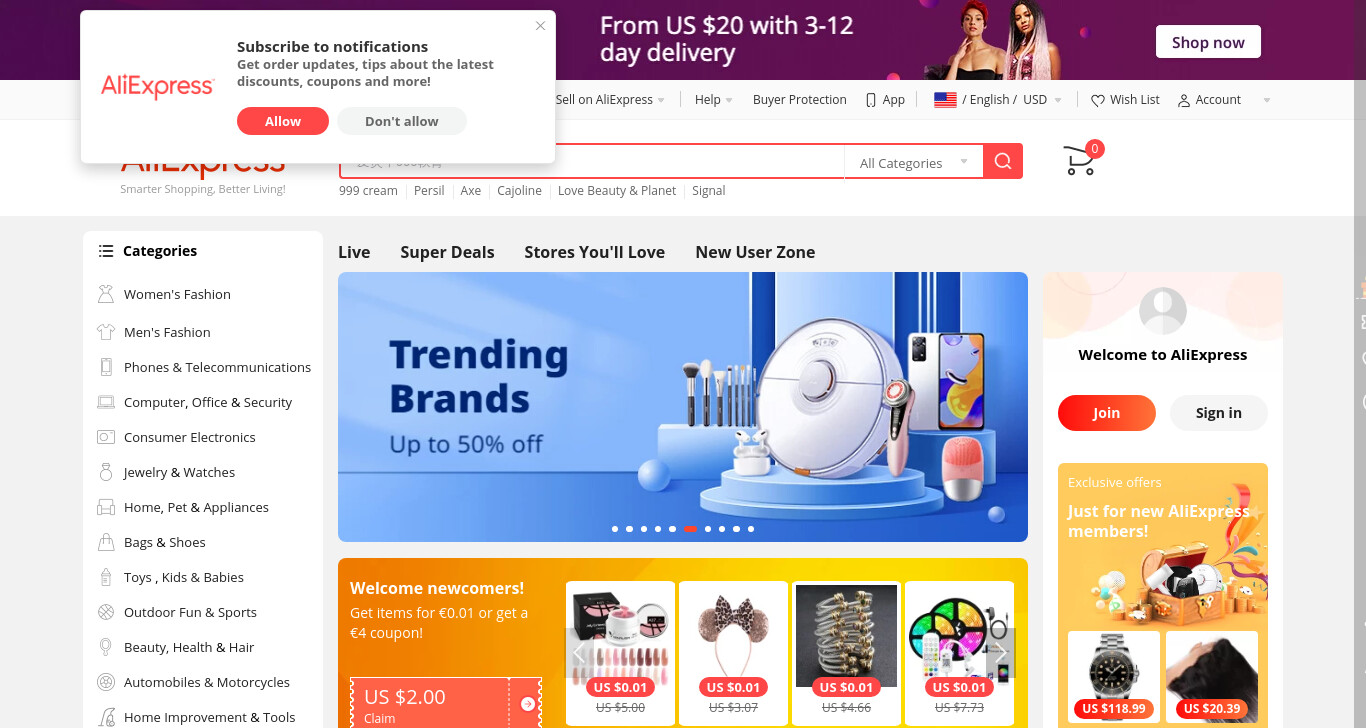Viewport: 1366px width, 728px height.
Task: Open the Help dropdown menu
Action: 714,100
